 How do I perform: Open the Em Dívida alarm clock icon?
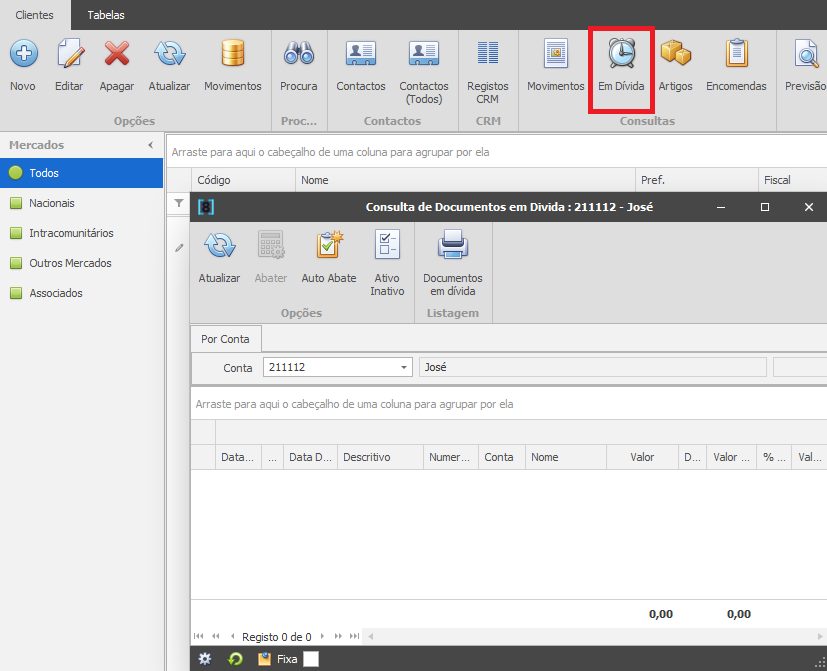point(621,54)
